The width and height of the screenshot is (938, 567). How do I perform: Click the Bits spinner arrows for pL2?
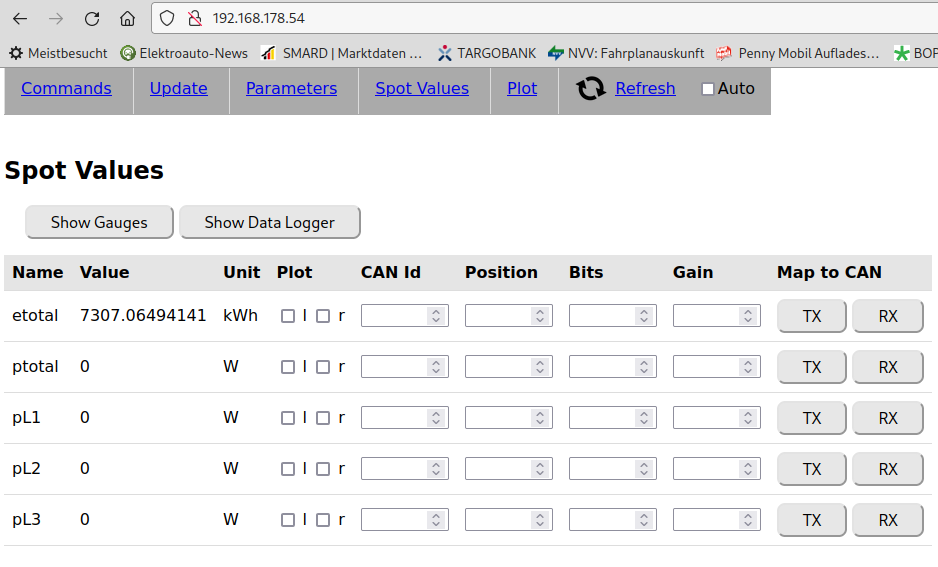[643, 469]
